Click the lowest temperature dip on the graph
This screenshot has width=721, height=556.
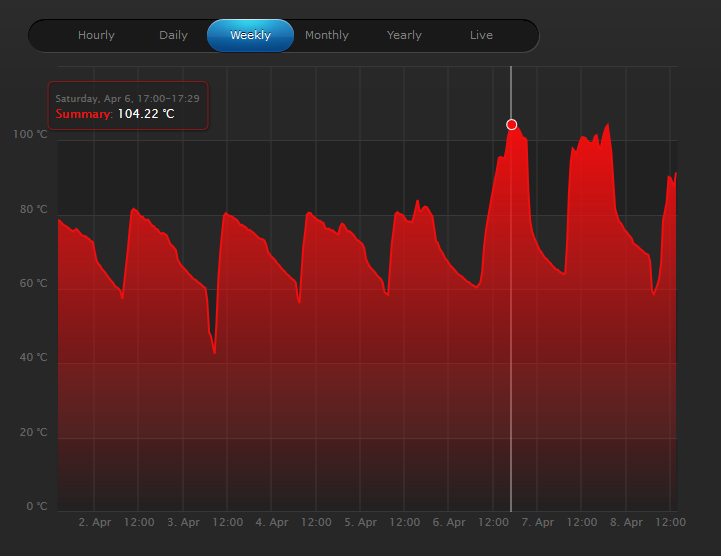point(215,352)
